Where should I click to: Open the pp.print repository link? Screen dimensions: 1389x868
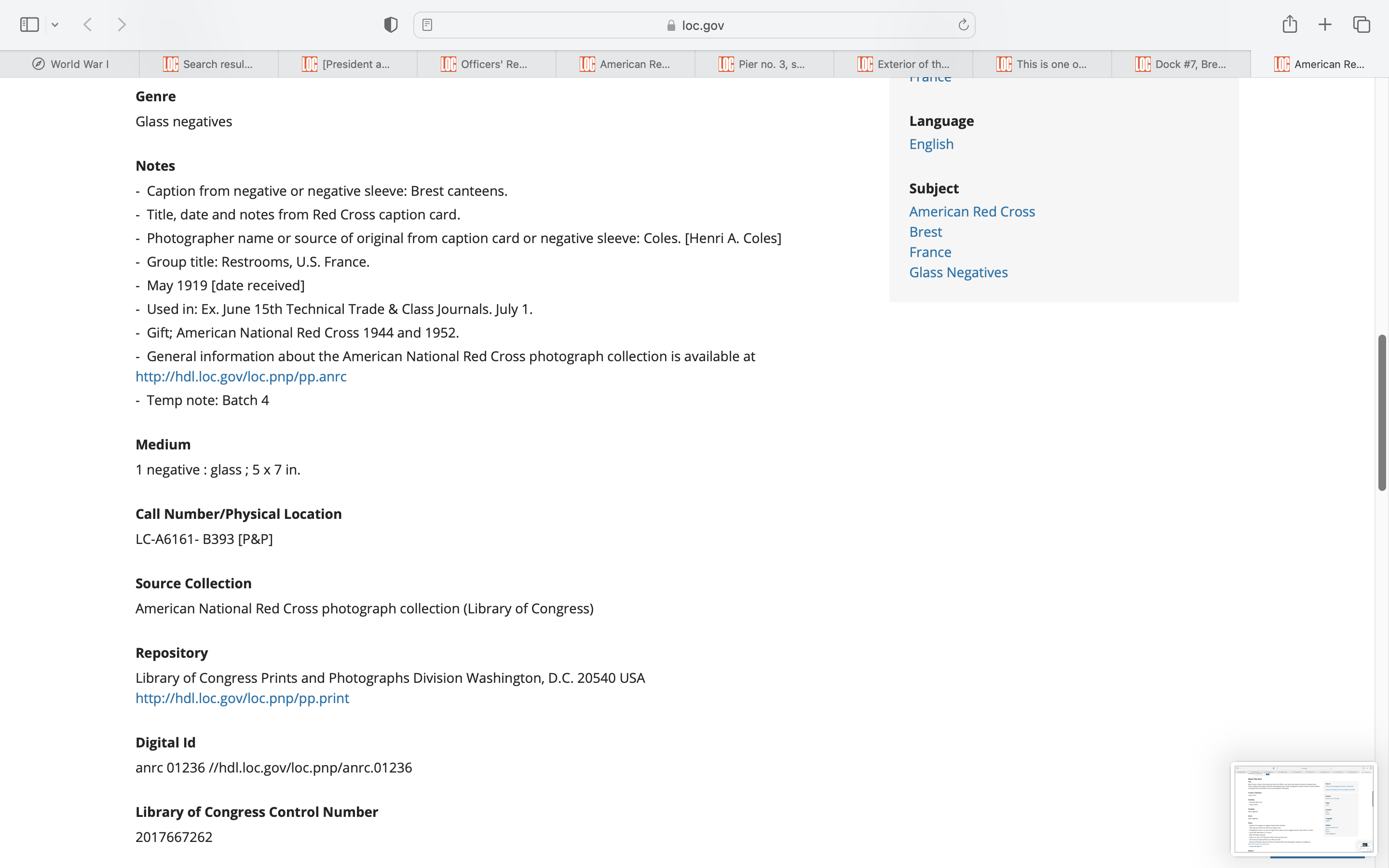coord(242,698)
